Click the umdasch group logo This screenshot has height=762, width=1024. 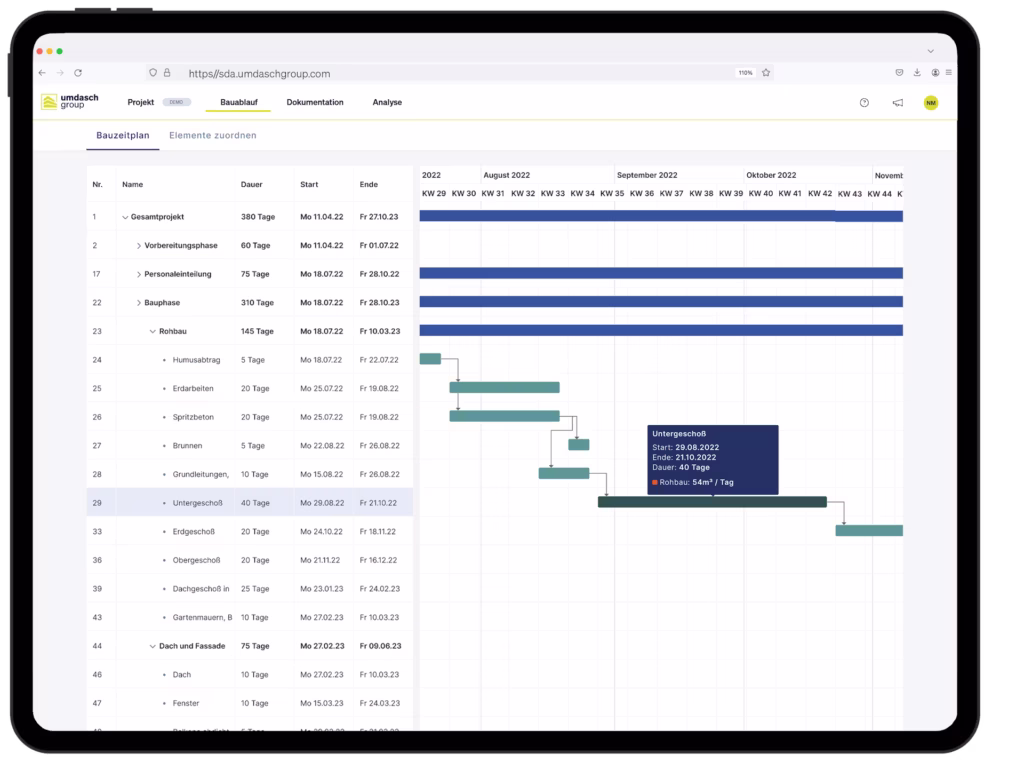coord(70,101)
